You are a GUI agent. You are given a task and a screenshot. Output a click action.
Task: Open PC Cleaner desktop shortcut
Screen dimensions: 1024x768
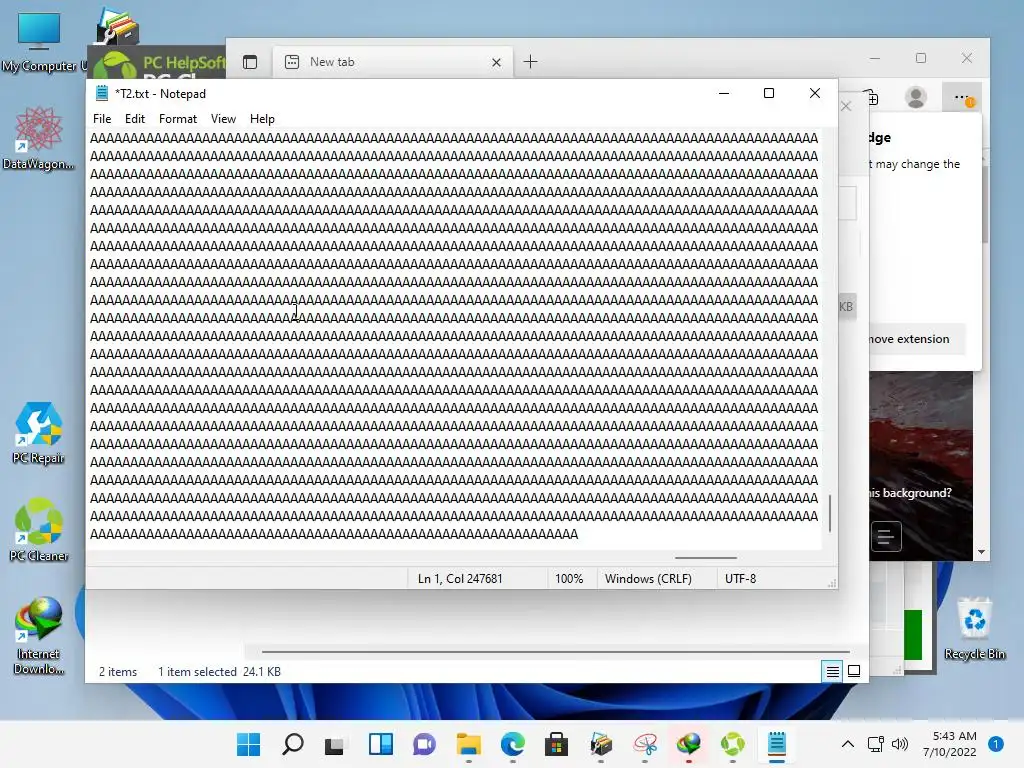(39, 530)
